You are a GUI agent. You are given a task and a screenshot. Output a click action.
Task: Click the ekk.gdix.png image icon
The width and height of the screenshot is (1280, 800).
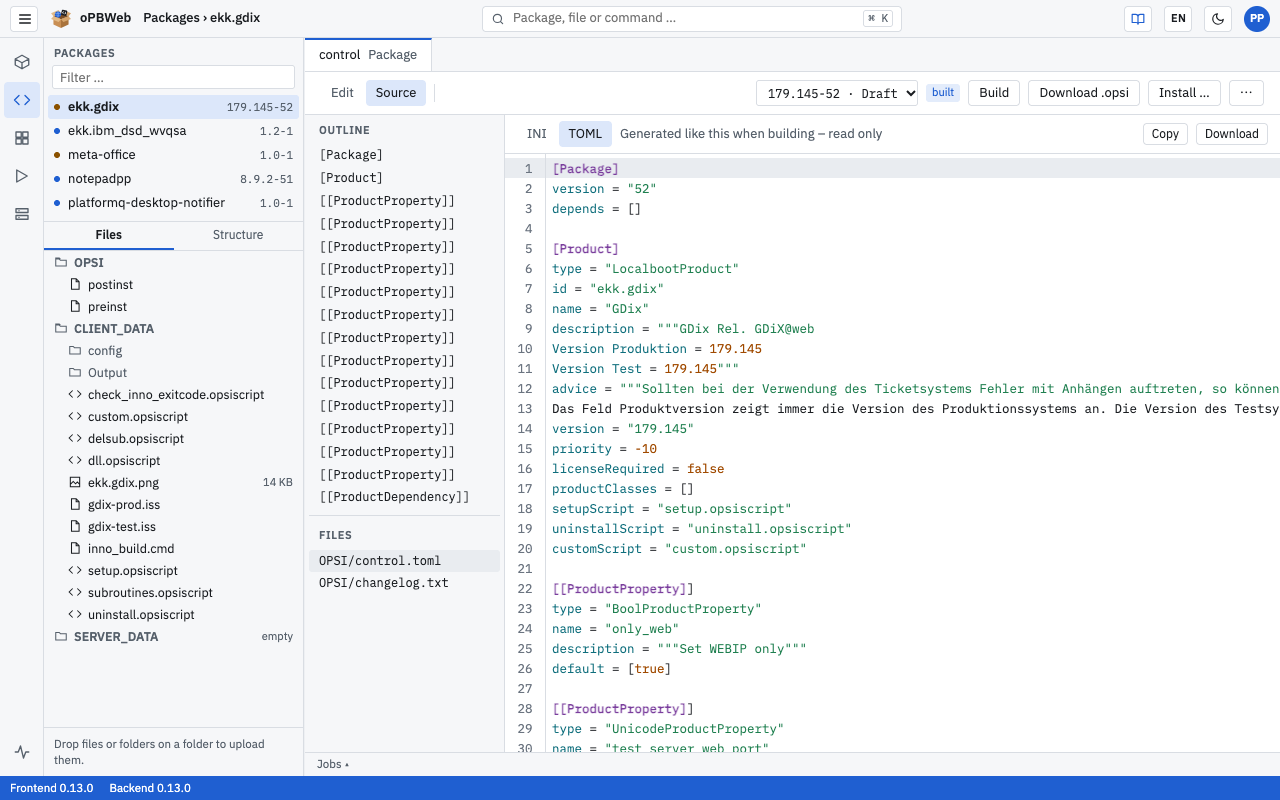pyautogui.click(x=75, y=483)
